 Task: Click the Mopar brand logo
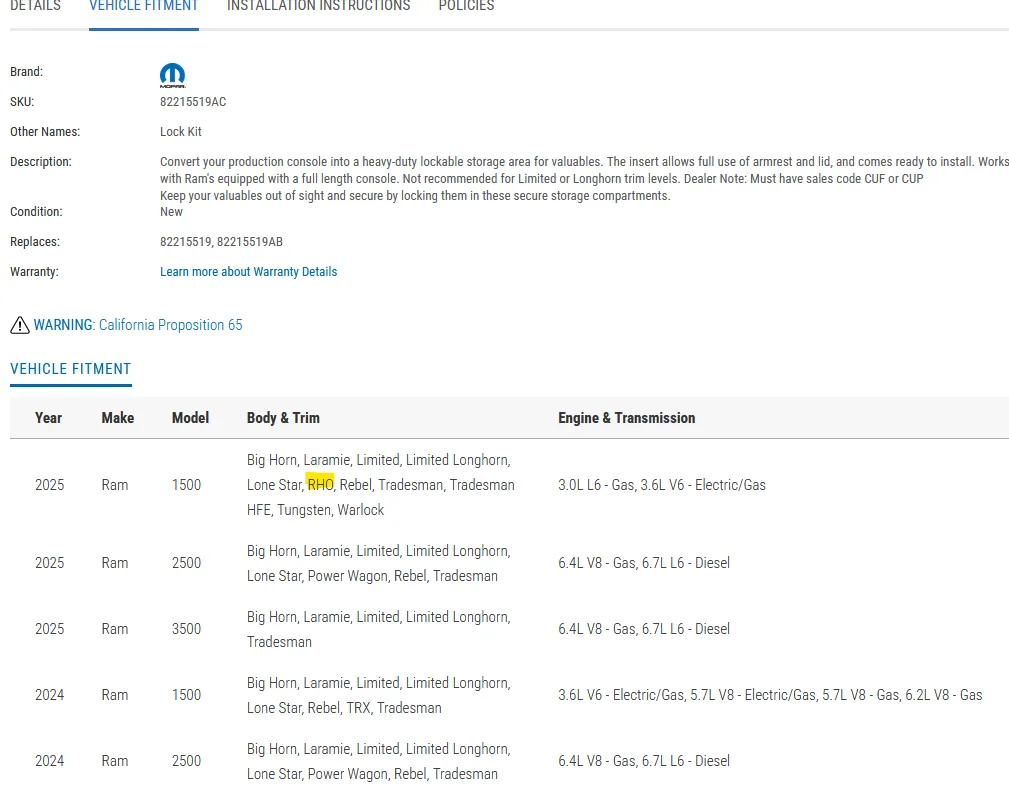[x=172, y=75]
